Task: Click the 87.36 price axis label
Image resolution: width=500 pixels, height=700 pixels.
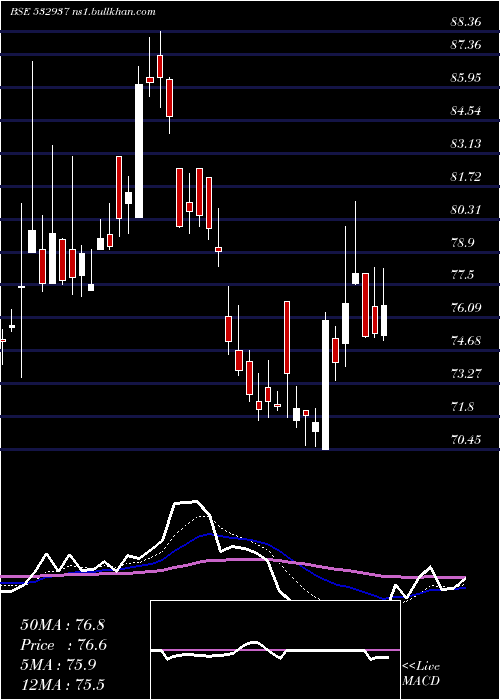Action: (466, 45)
